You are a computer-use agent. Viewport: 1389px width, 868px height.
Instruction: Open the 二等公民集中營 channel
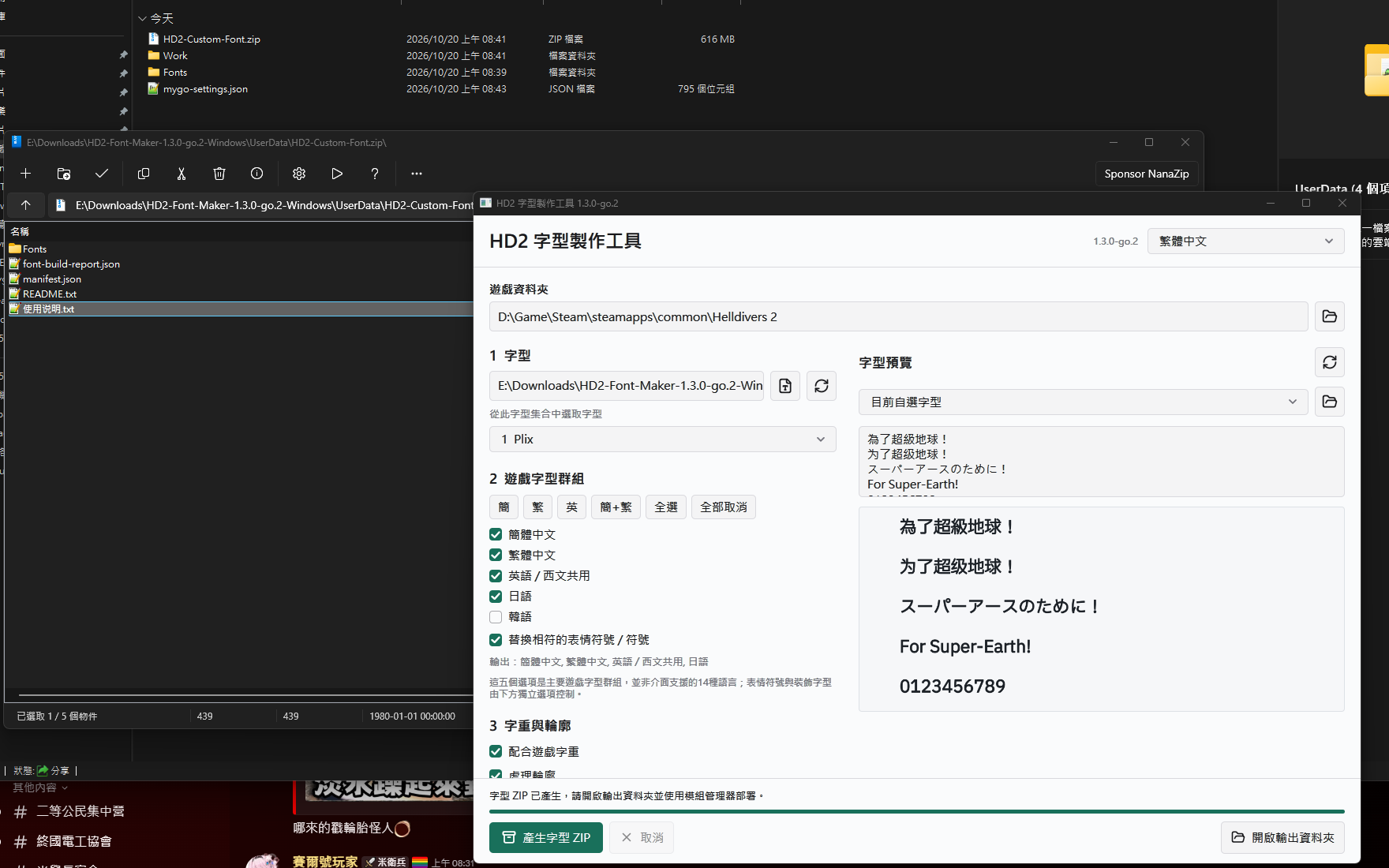[80, 811]
